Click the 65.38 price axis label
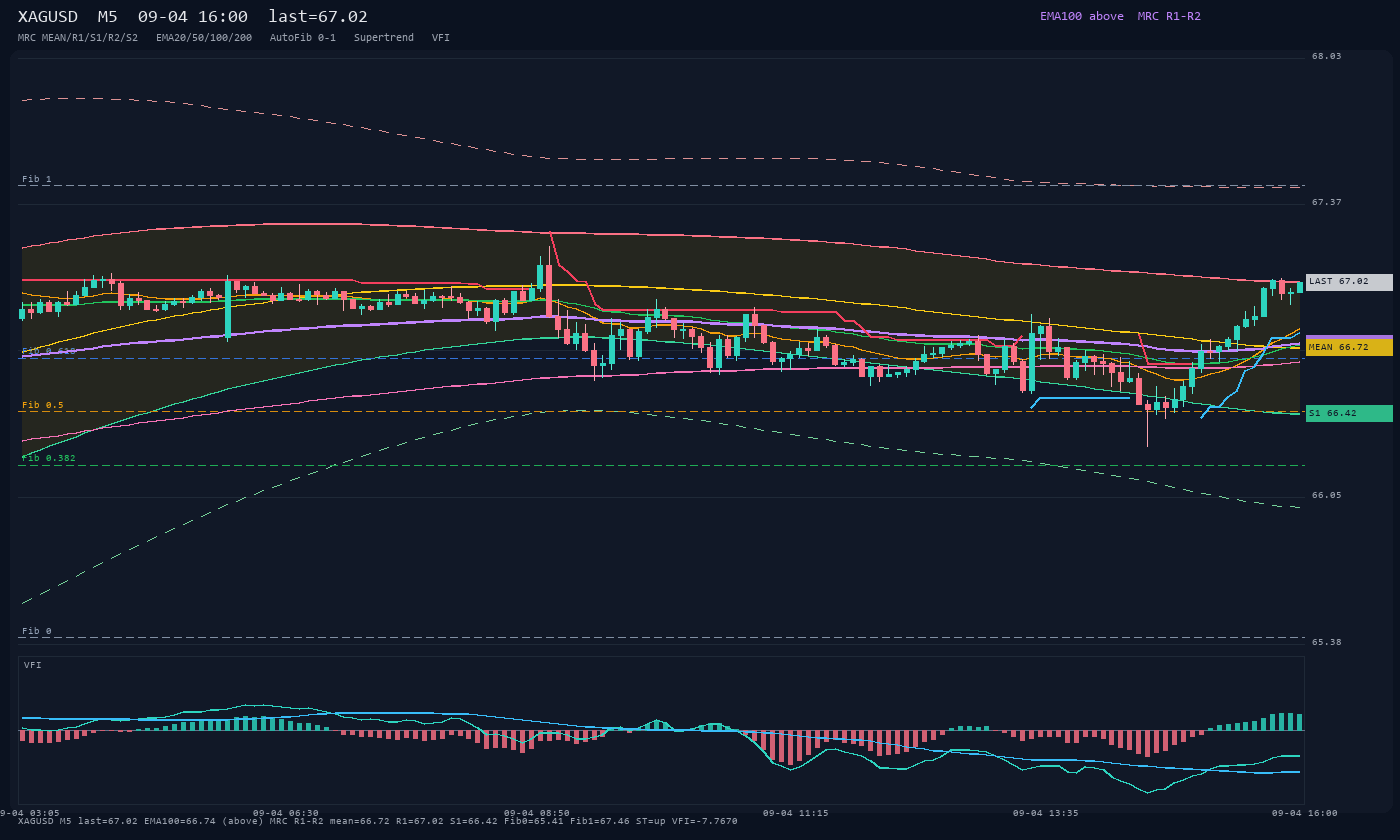Viewport: 1400px width, 840px height. tap(1327, 642)
